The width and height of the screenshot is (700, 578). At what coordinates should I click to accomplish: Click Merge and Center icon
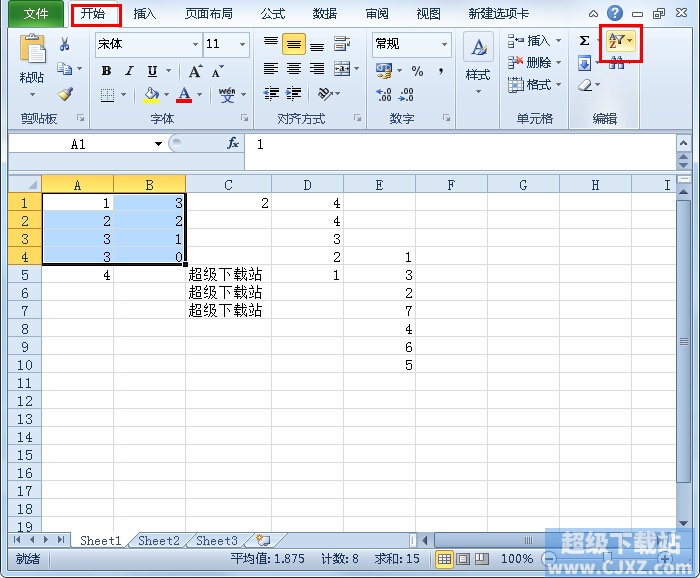point(342,69)
